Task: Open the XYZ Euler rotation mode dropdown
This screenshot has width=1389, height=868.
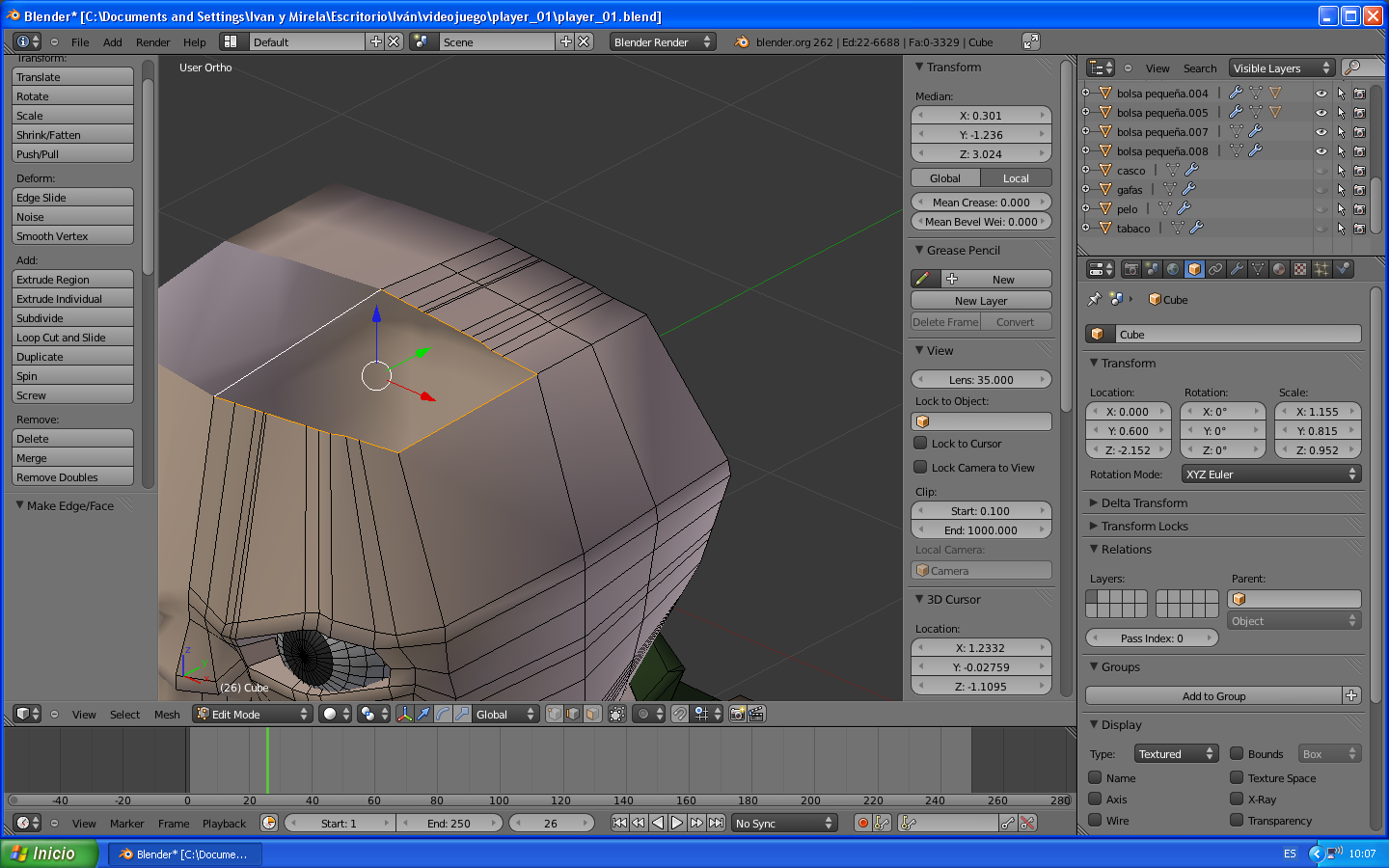Action: [x=1270, y=475]
